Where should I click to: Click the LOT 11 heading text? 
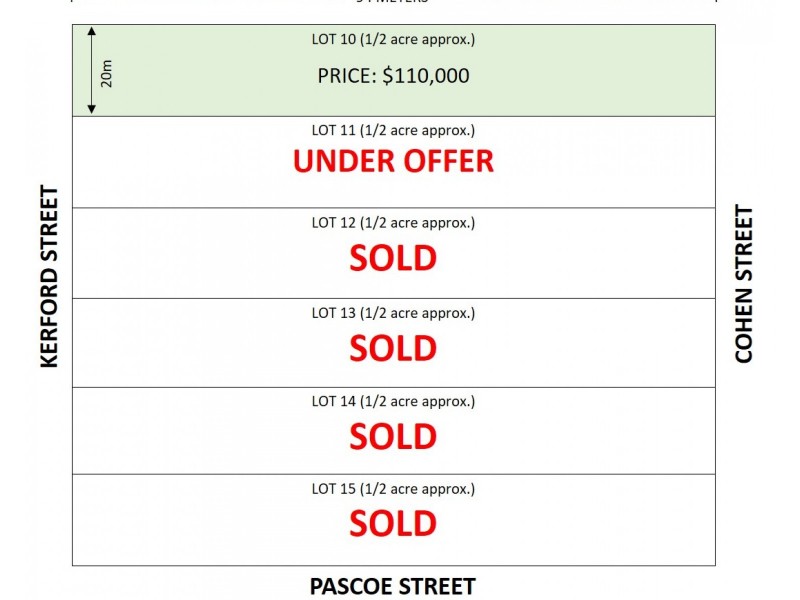coord(393,131)
